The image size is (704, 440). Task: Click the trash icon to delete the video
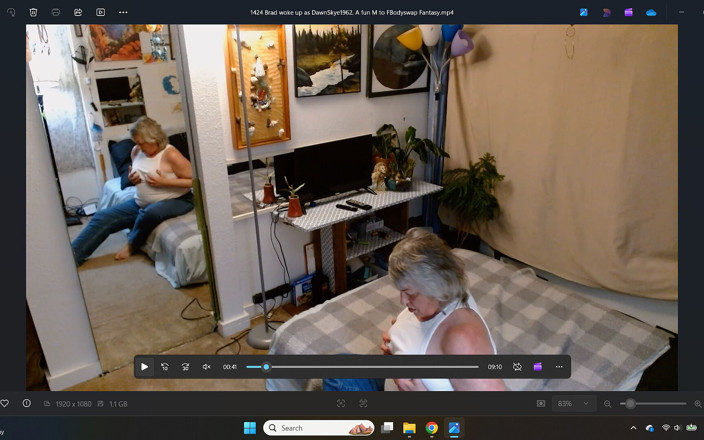[x=33, y=13]
